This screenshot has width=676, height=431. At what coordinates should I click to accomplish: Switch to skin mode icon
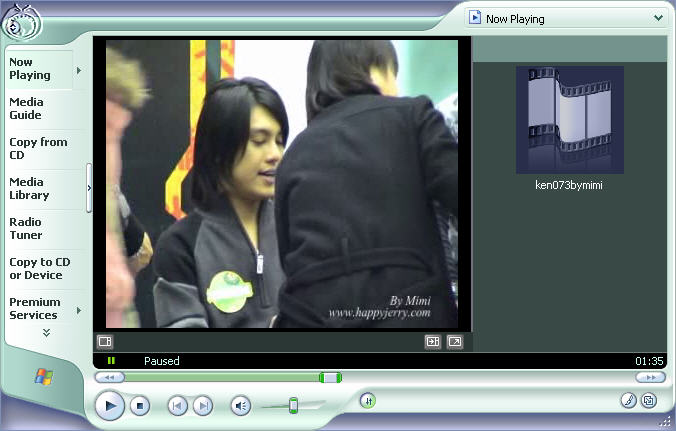[649, 400]
